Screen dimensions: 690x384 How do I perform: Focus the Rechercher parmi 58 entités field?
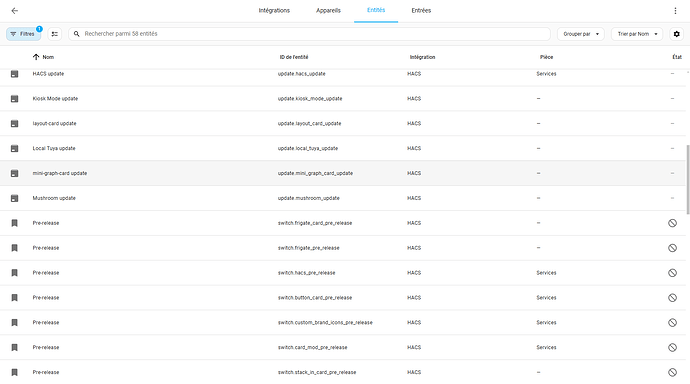[x=309, y=34]
